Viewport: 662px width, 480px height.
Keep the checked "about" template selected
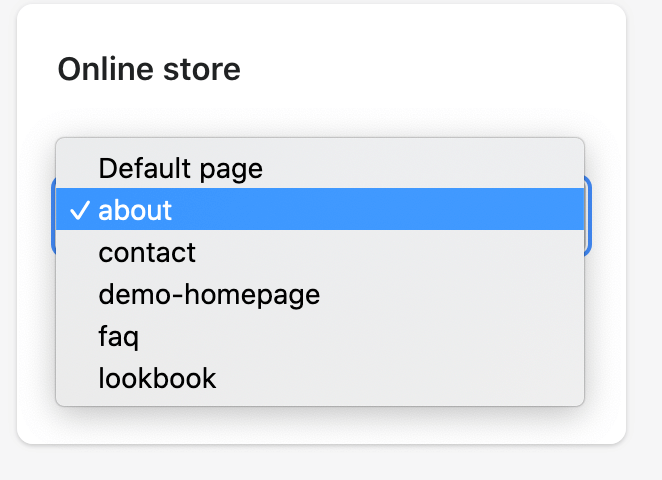click(135, 210)
